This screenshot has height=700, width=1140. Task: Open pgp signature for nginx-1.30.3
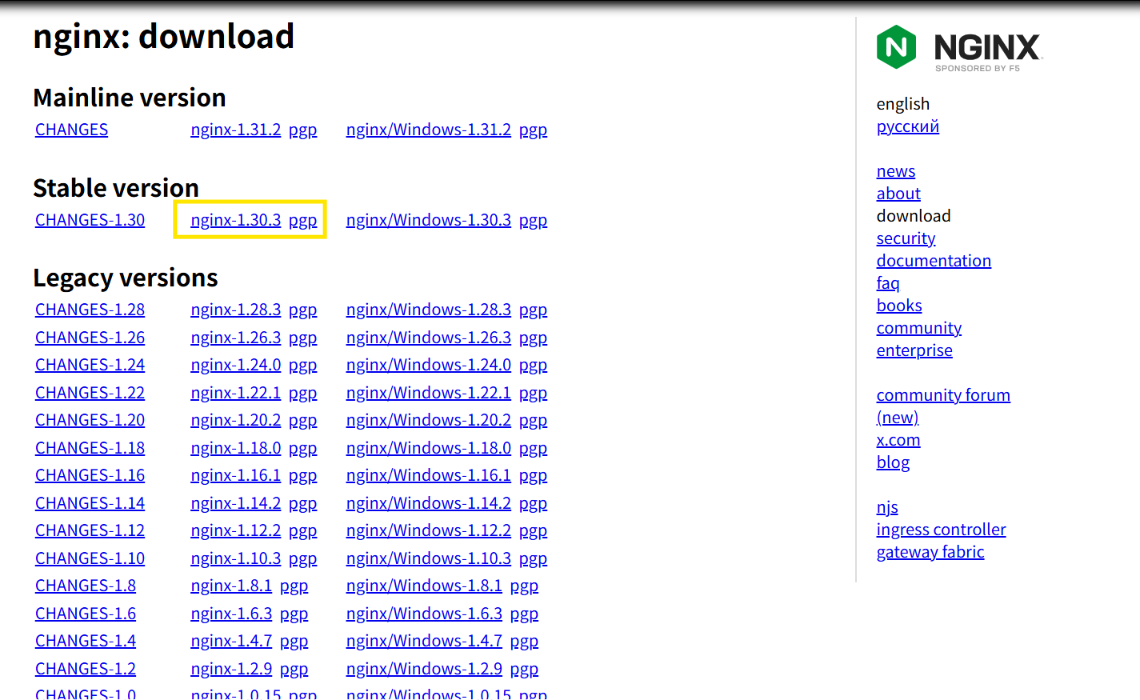[x=302, y=220]
